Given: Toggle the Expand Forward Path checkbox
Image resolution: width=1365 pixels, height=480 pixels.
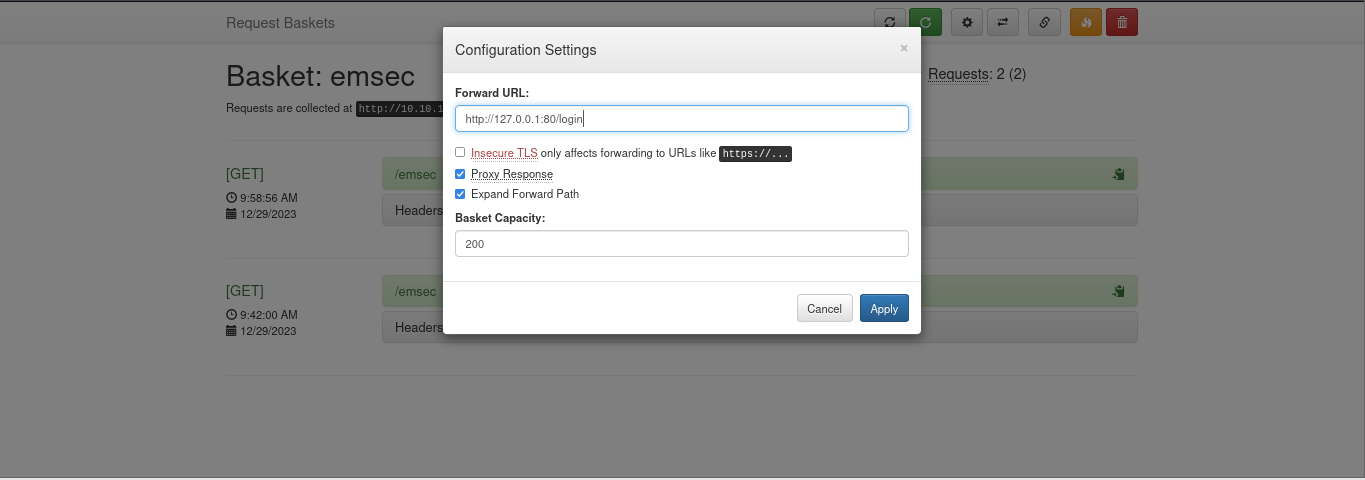Looking at the screenshot, I should click(x=460, y=194).
